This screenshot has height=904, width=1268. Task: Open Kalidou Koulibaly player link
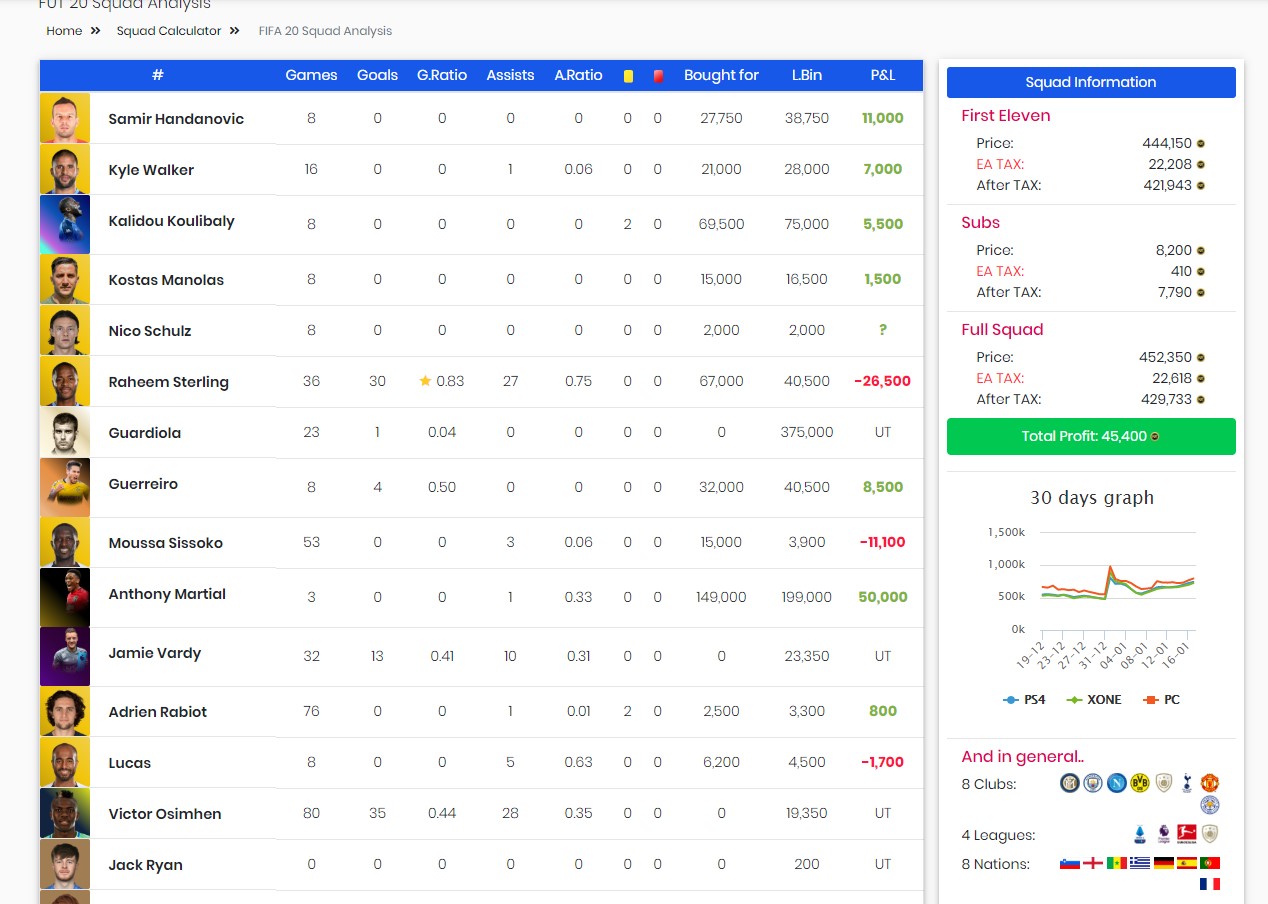click(171, 221)
